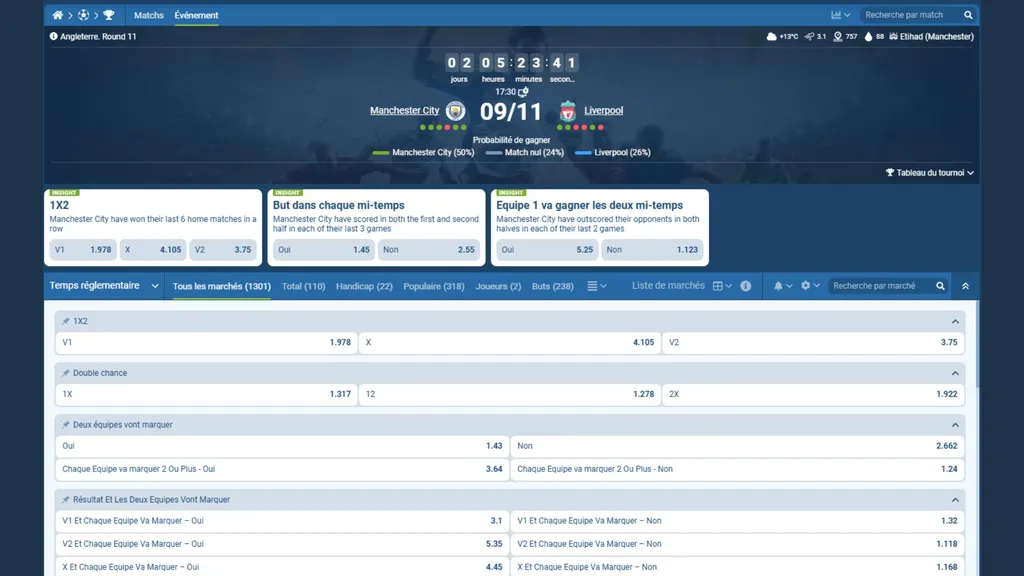Select the Handicap (22) tab

pos(364,286)
